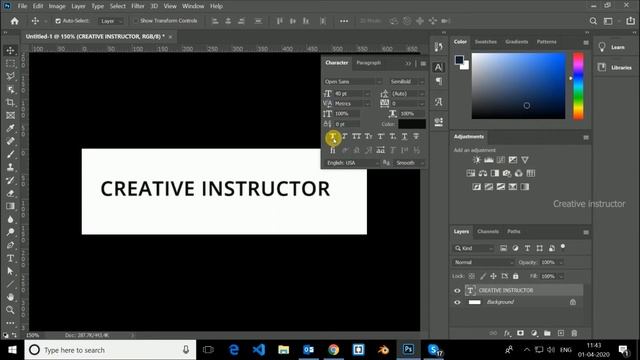This screenshot has height=360, width=640.
Task: Select the Hand tool
Action: (x=10, y=297)
